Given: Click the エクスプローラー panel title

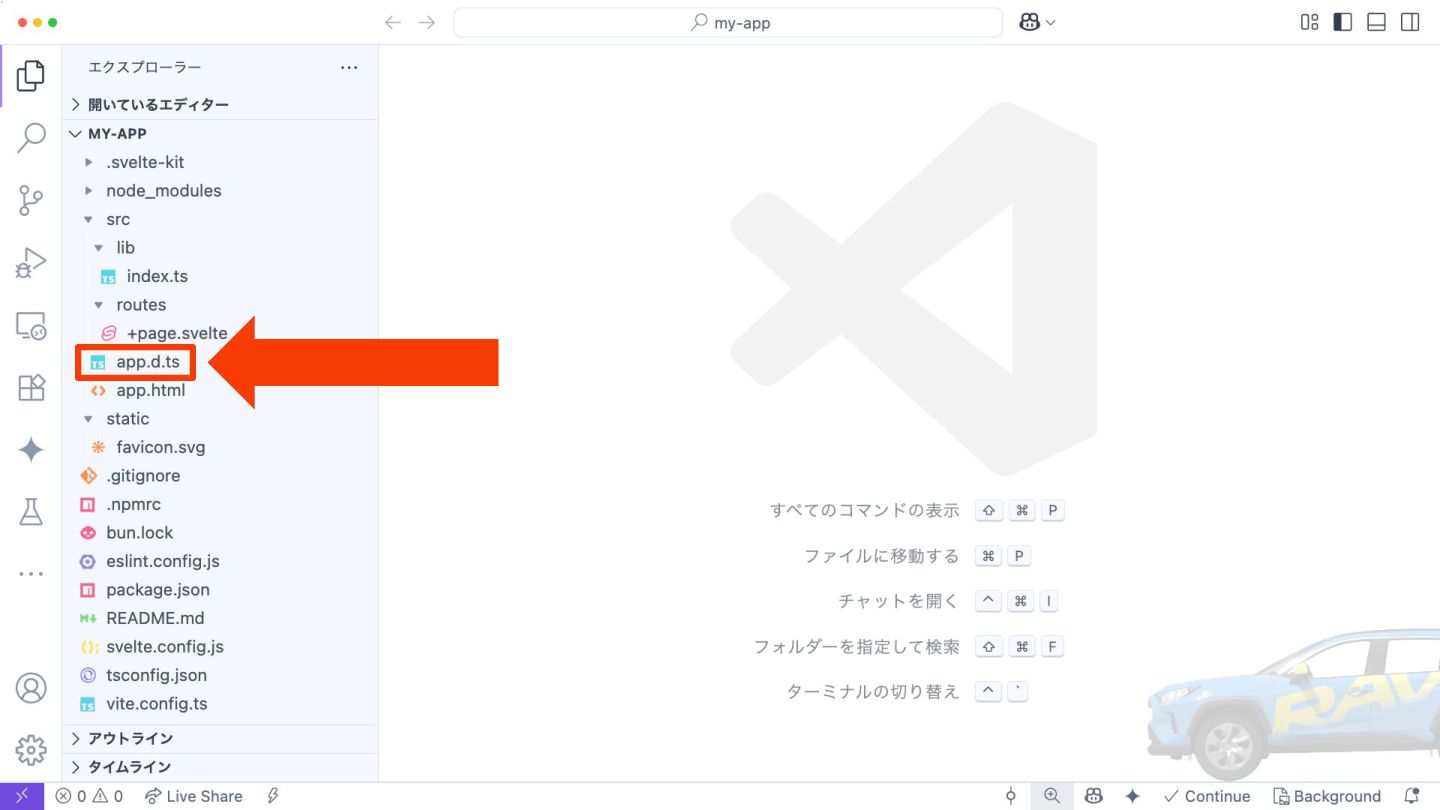Looking at the screenshot, I should point(145,67).
